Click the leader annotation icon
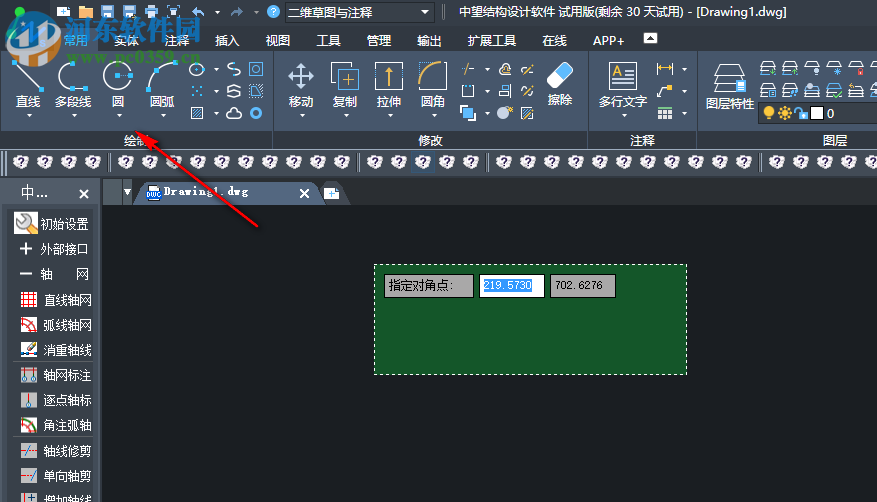Image resolution: width=877 pixels, height=502 pixels. [665, 91]
